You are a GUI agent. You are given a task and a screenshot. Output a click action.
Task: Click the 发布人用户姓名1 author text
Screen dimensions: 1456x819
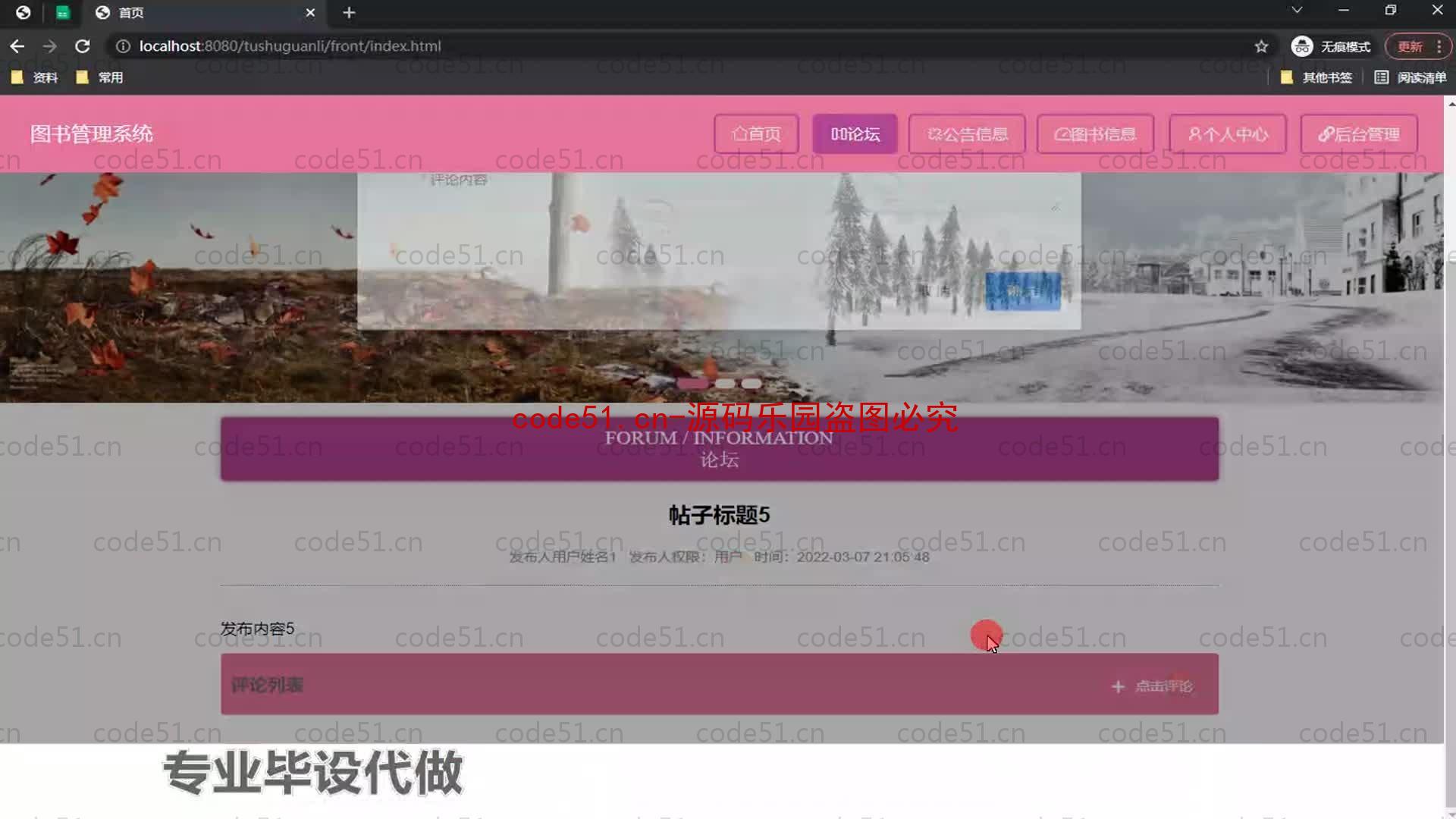click(562, 557)
